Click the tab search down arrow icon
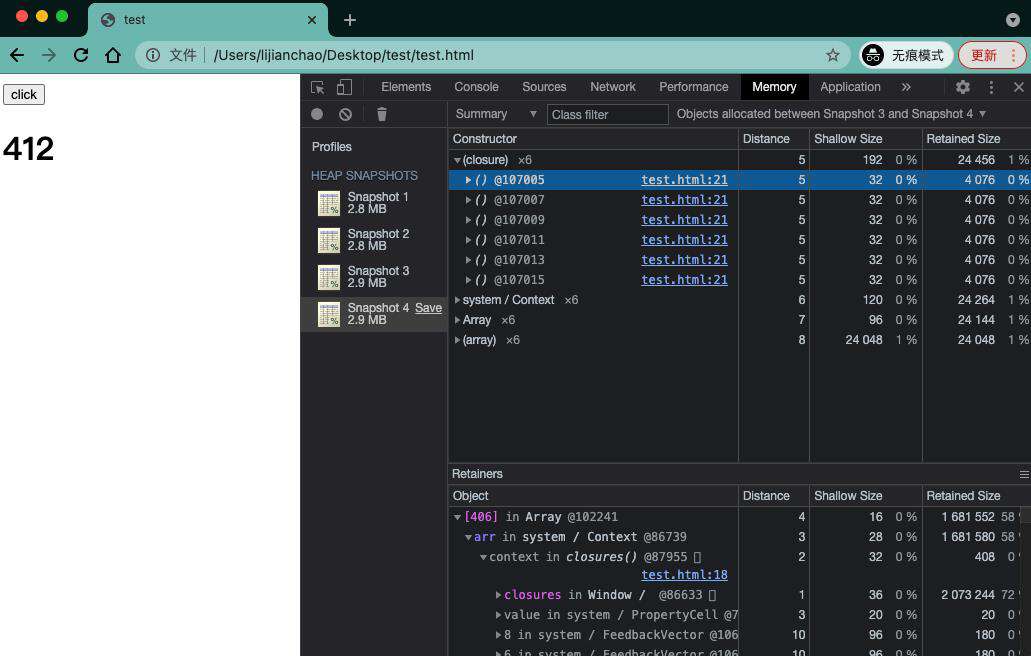 coord(1013,20)
